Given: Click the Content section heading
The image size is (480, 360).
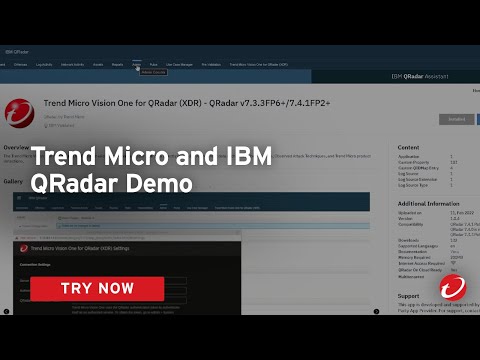Looking at the screenshot, I should (x=408, y=147).
